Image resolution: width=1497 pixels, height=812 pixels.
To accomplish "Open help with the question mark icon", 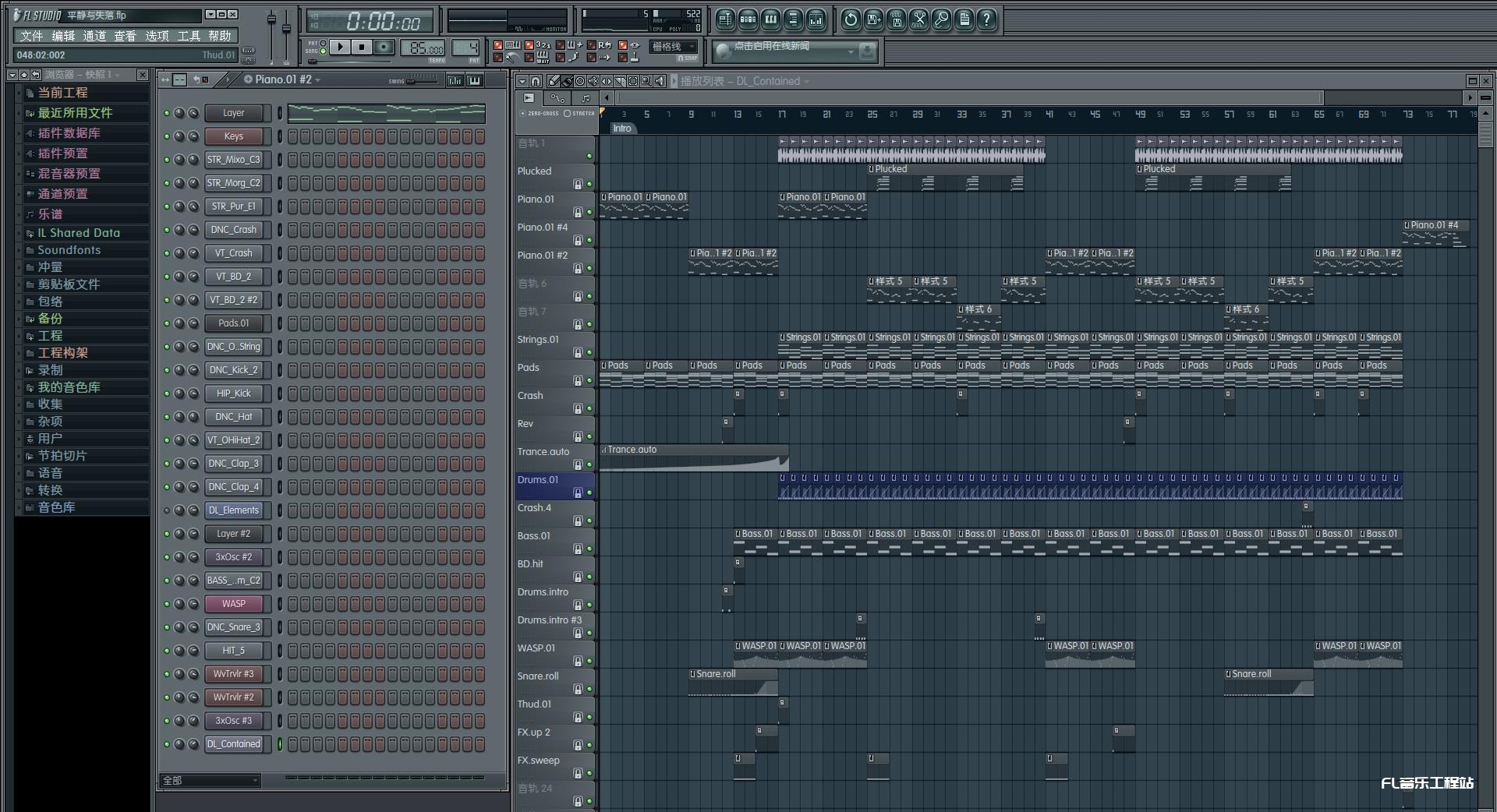I will [986, 19].
